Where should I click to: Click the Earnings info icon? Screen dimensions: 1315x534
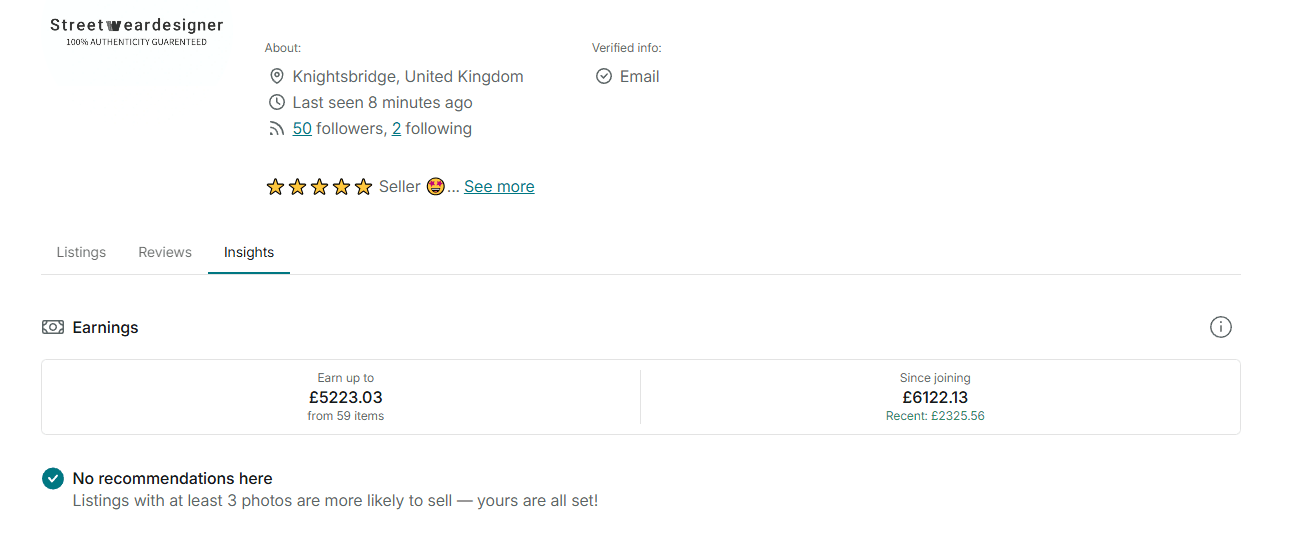(x=1220, y=327)
